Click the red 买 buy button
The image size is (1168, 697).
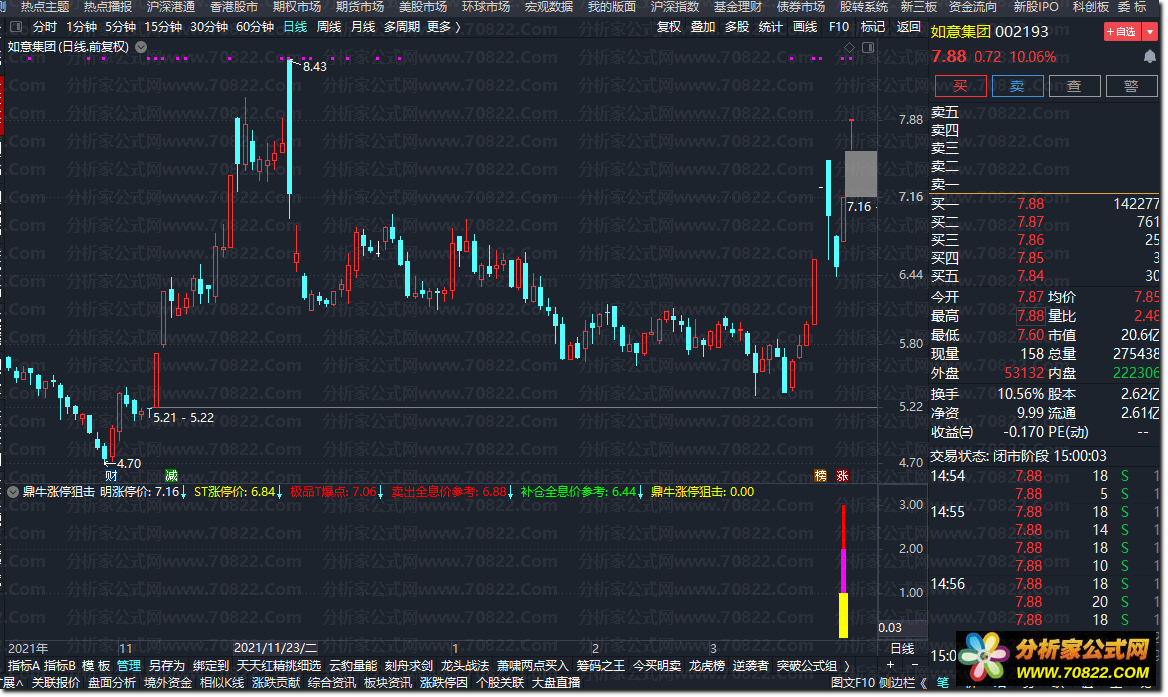coord(960,86)
